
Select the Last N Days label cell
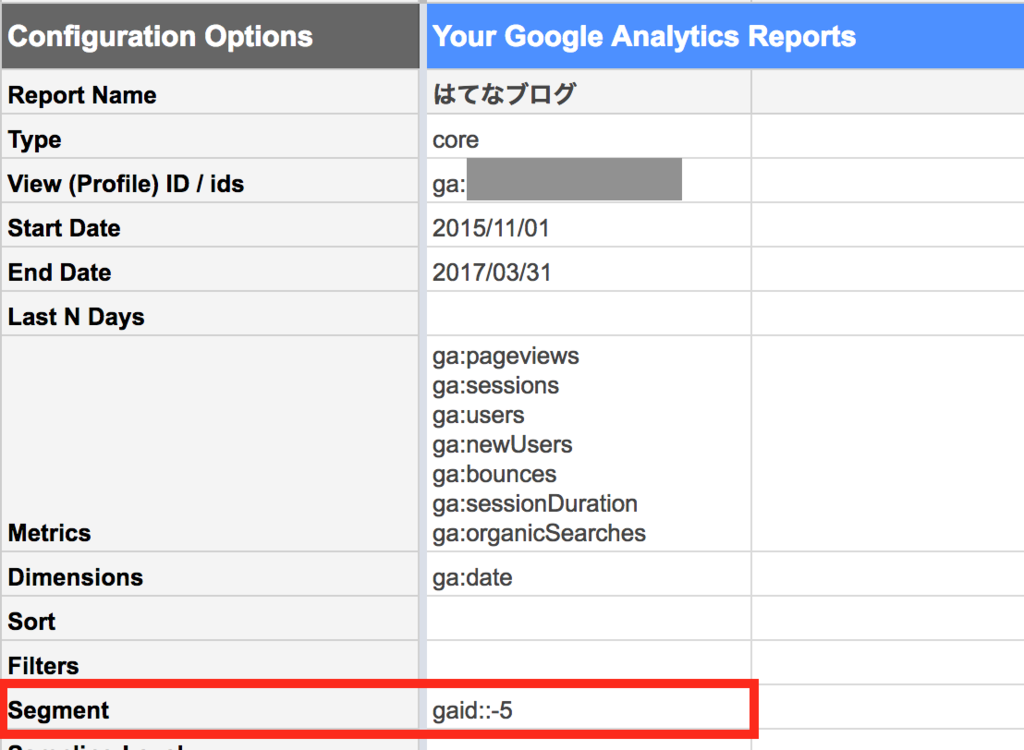coord(210,317)
